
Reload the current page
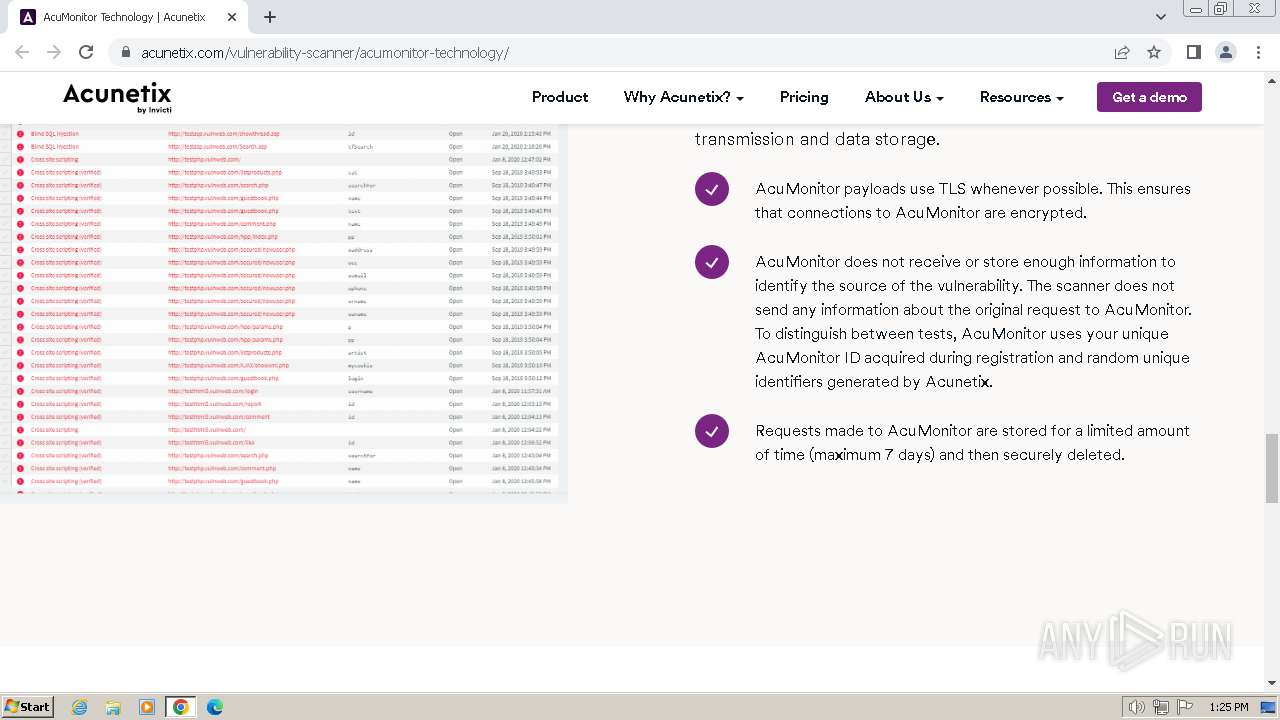[x=86, y=52]
